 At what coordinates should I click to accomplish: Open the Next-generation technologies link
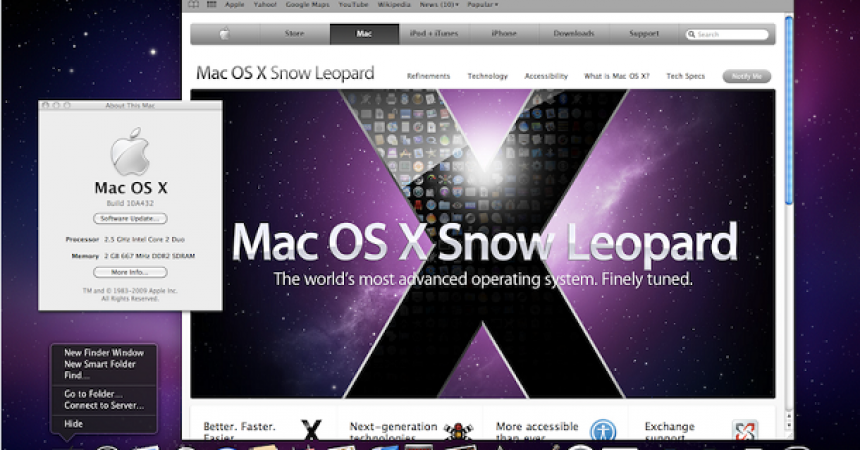click(393, 431)
